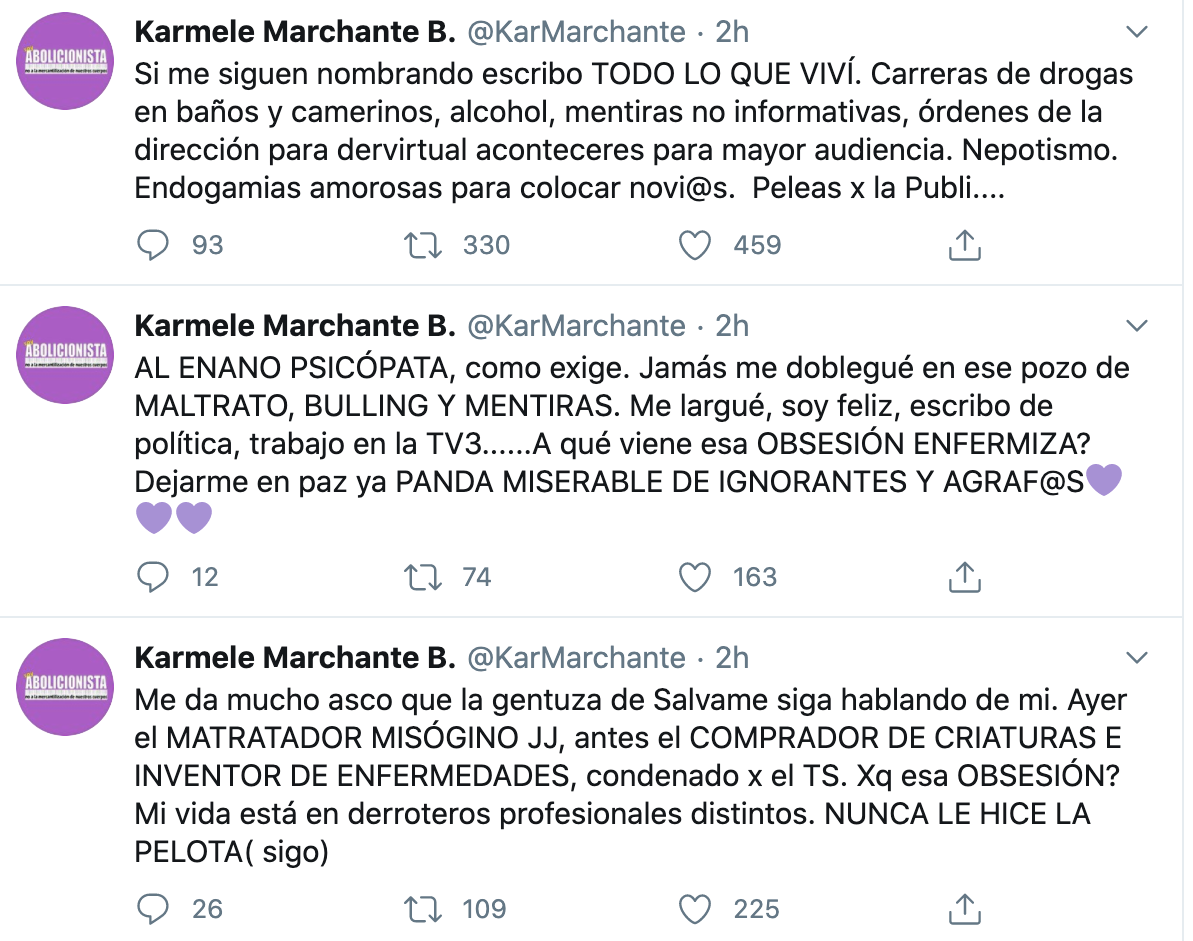
Task: Like the tweet with 163 likes
Action: coord(695,576)
